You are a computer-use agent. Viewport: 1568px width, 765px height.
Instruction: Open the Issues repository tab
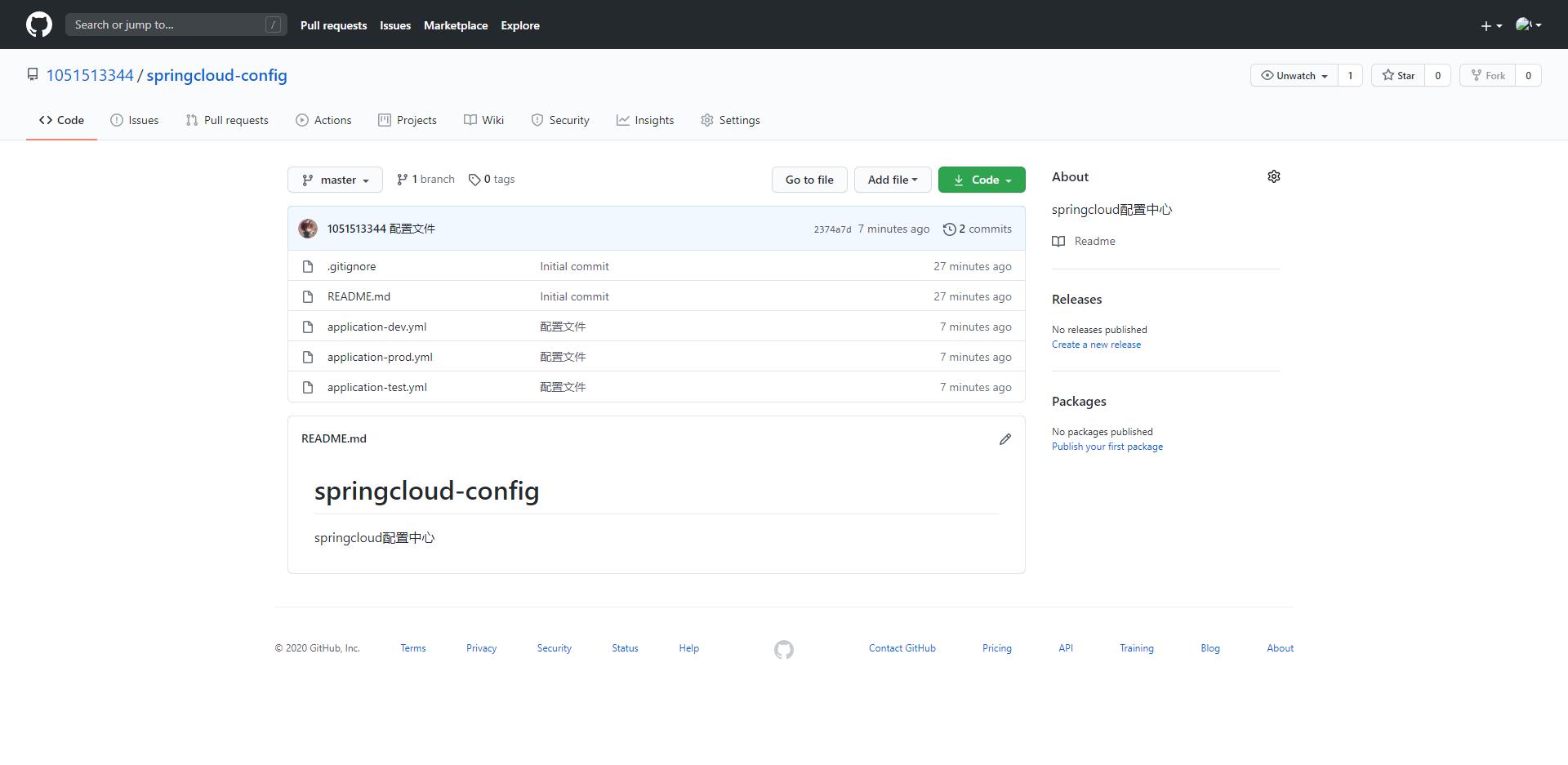[135, 120]
